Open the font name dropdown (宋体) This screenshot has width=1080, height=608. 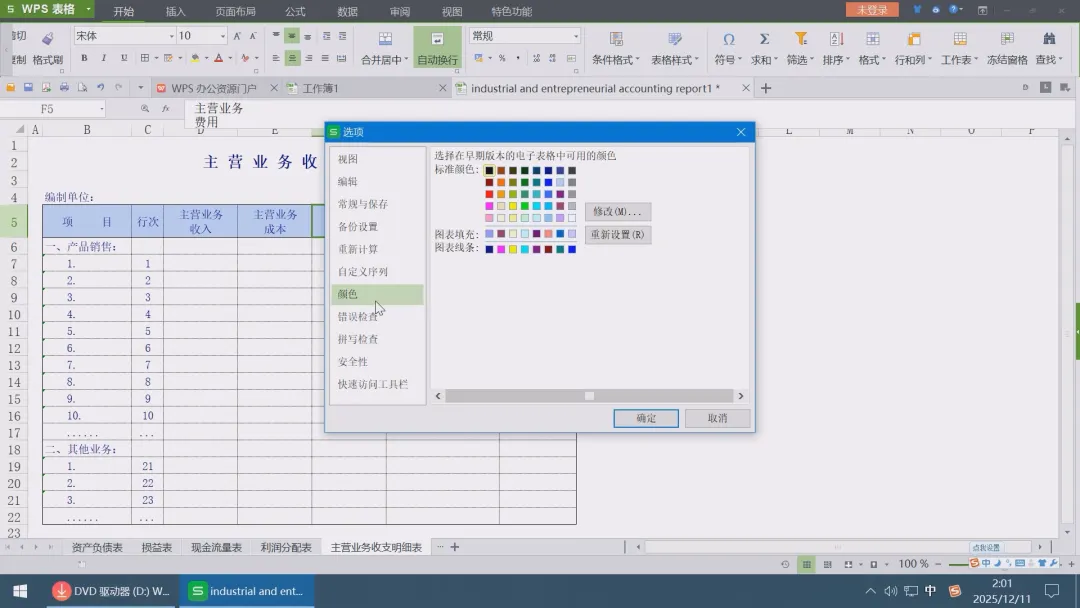click(172, 36)
